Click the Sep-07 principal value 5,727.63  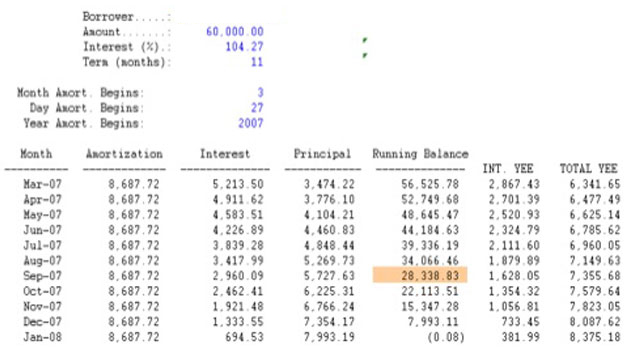tap(329, 276)
